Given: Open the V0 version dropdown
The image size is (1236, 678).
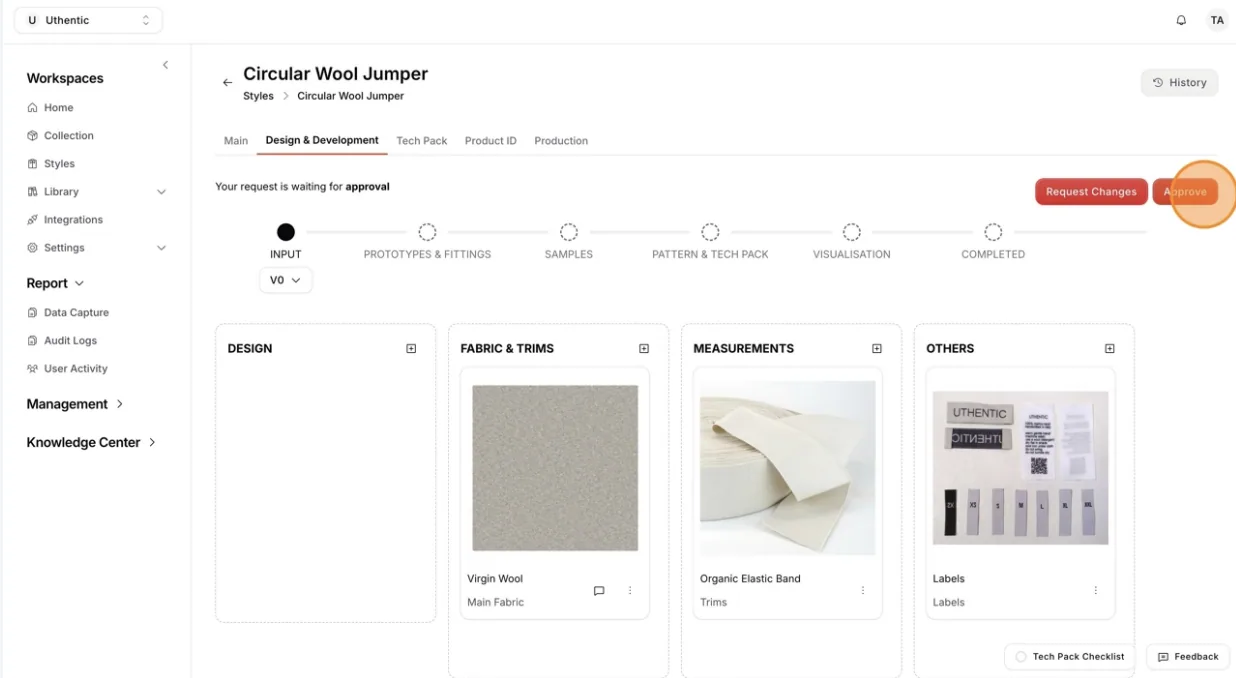Looking at the screenshot, I should [286, 281].
